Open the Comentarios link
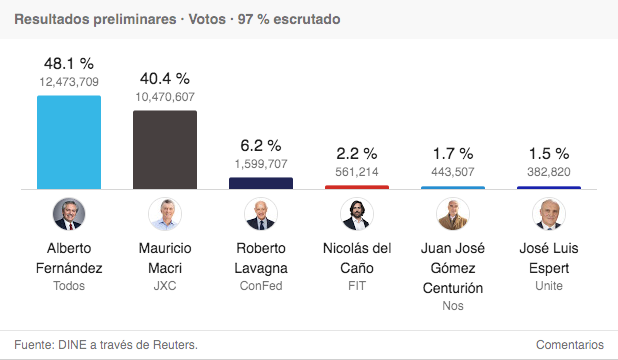Viewport: 618px width, 360px height. [x=570, y=345]
